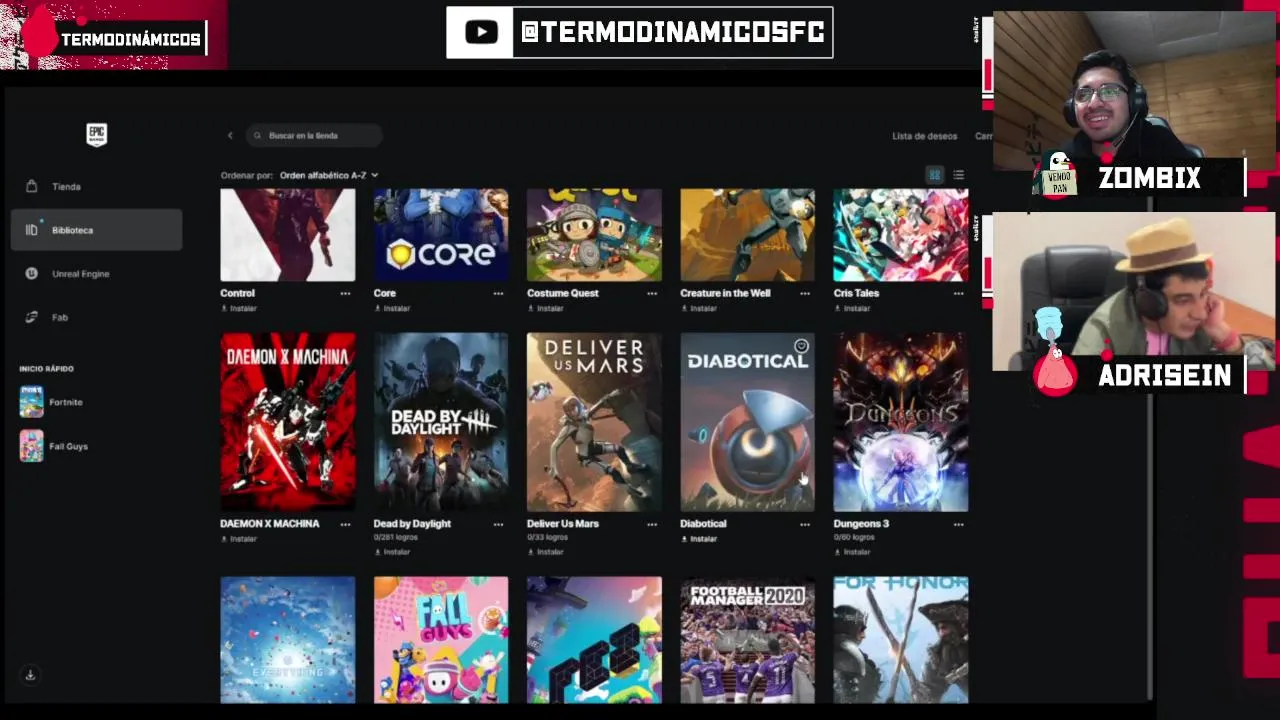
Task: Open the downloads icon in the bottom sidebar
Action: tap(30, 675)
